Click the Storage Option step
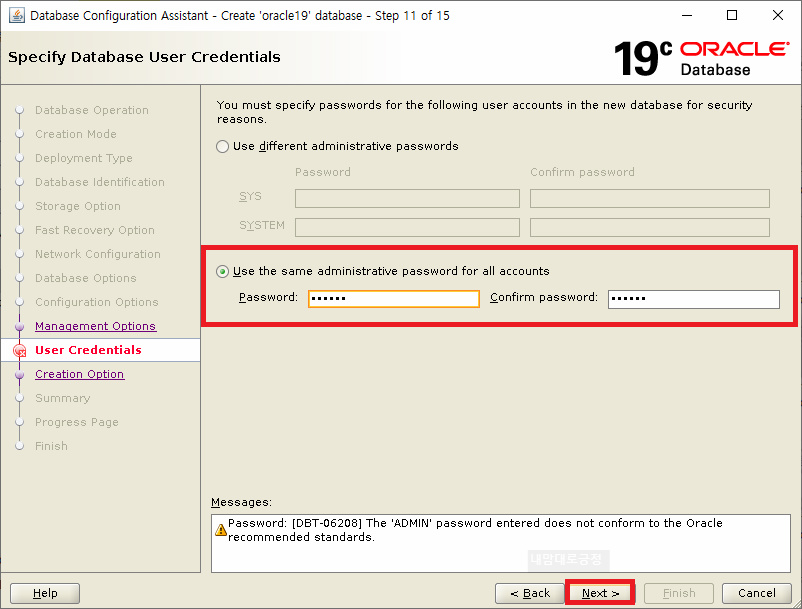 (78, 207)
